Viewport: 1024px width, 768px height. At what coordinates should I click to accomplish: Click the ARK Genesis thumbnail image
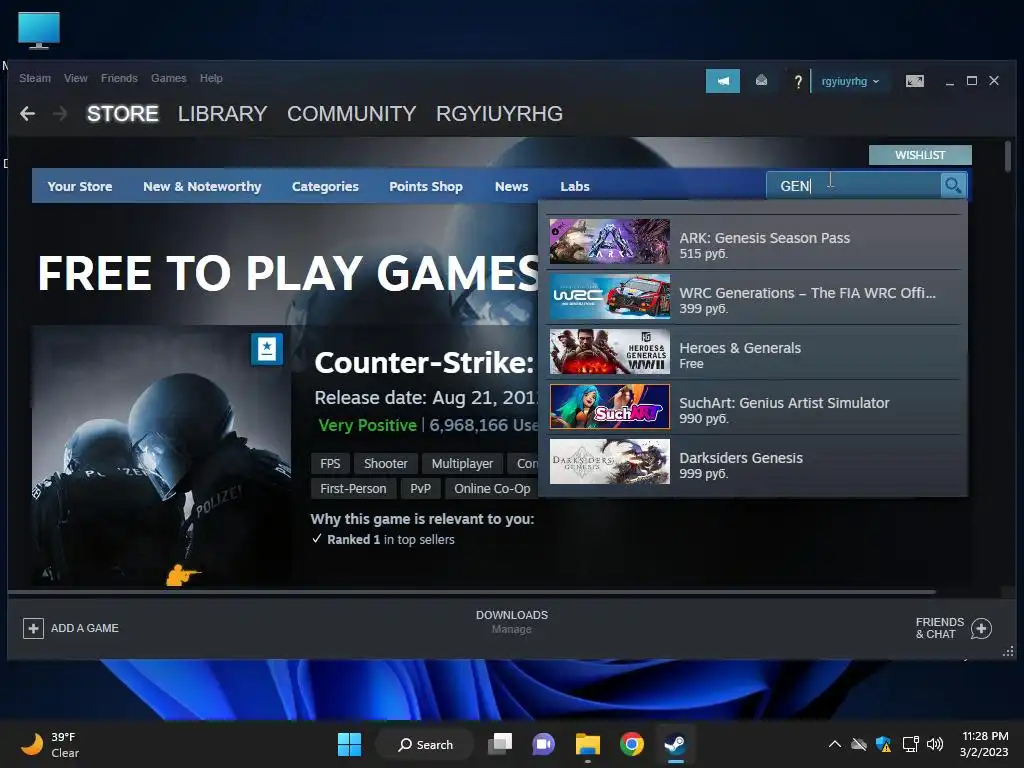[x=610, y=242]
